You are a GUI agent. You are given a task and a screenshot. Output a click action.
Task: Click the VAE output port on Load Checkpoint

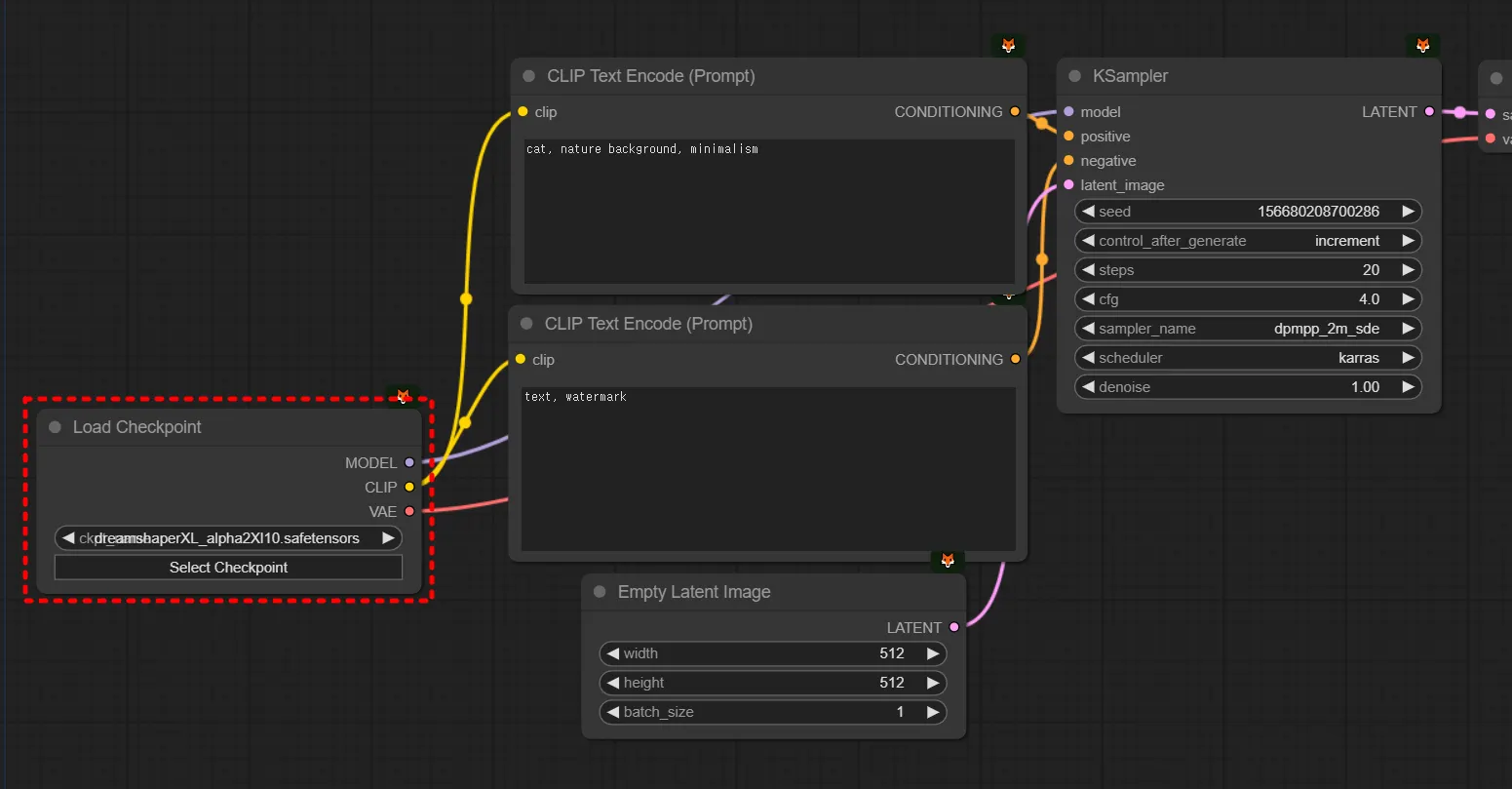[x=409, y=511]
